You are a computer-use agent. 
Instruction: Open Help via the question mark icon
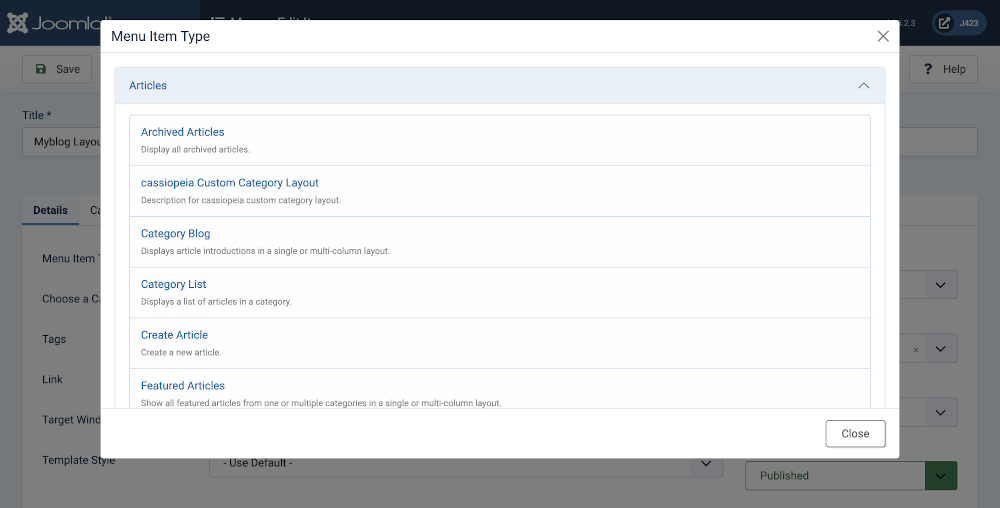[x=928, y=69]
